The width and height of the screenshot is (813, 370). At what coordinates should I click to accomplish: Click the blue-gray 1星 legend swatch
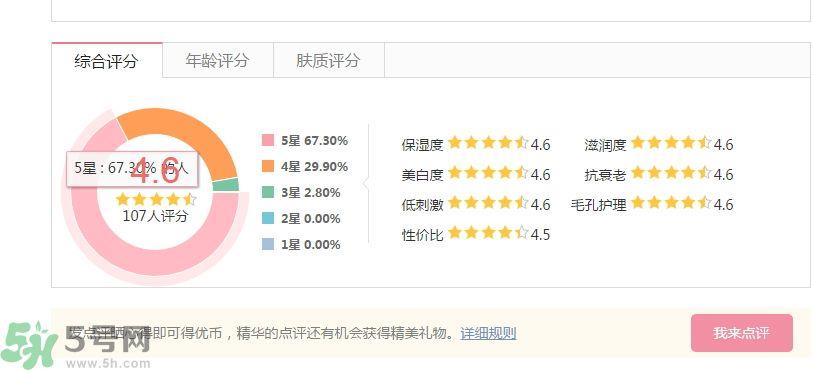[x=268, y=244]
